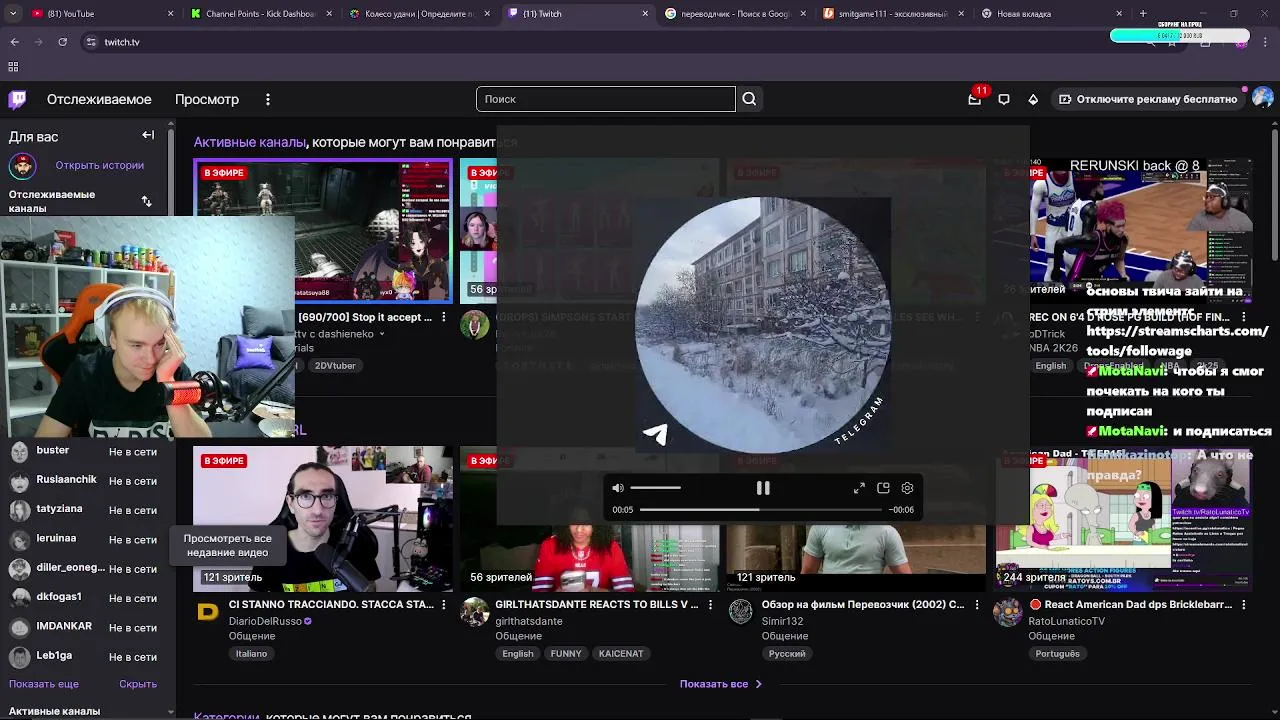
Task: Close the YouTube browser tab
Action: click(170, 14)
